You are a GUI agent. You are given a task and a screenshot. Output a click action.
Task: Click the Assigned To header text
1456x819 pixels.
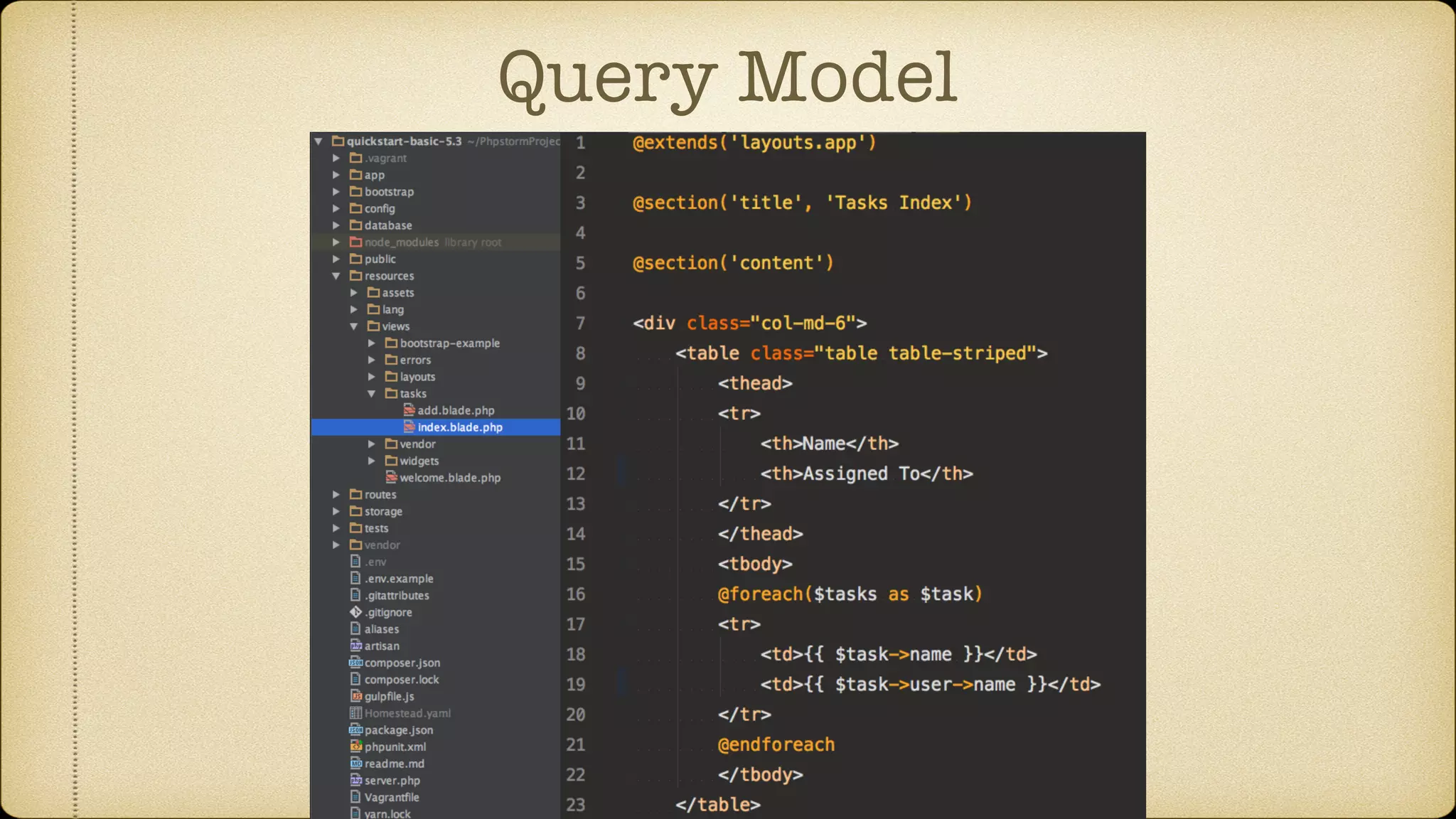pyautogui.click(x=861, y=473)
